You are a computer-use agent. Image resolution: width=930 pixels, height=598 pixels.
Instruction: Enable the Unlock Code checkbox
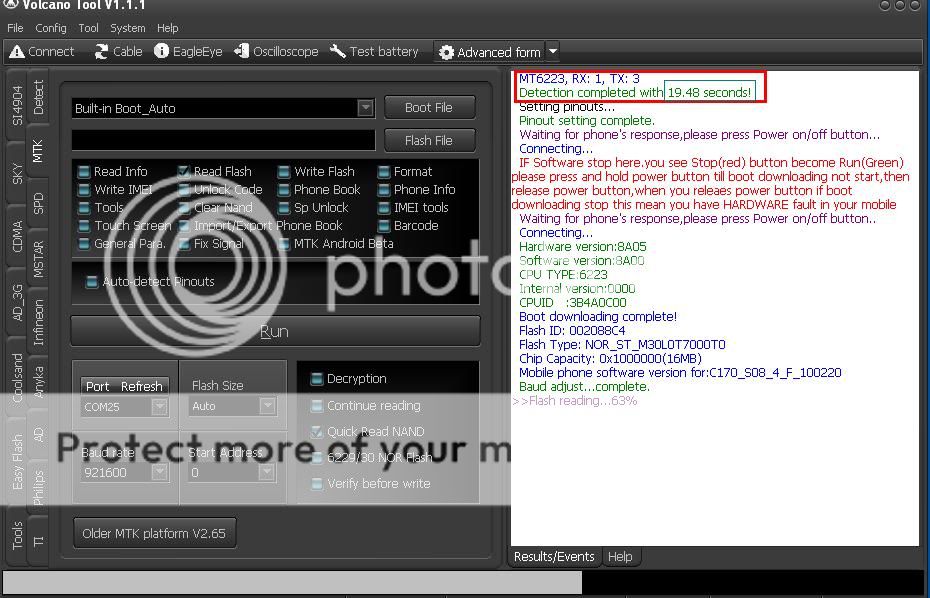click(x=184, y=190)
